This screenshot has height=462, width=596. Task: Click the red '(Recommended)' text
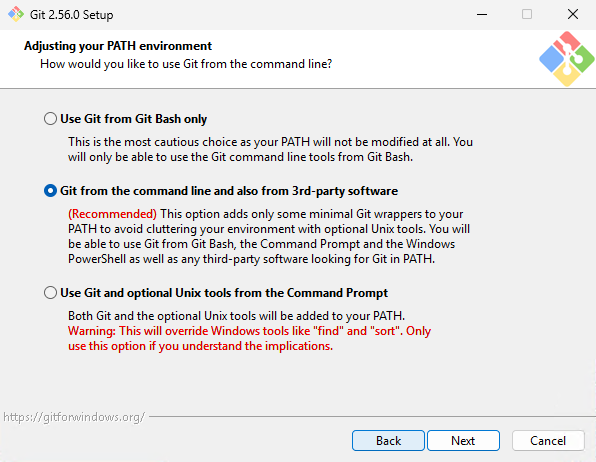(112, 214)
